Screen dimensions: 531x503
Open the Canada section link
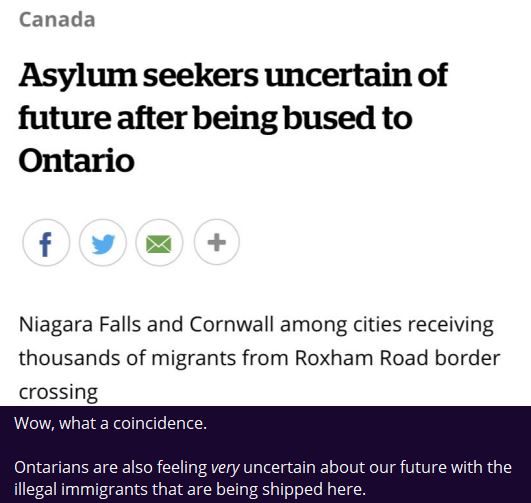click(57, 20)
